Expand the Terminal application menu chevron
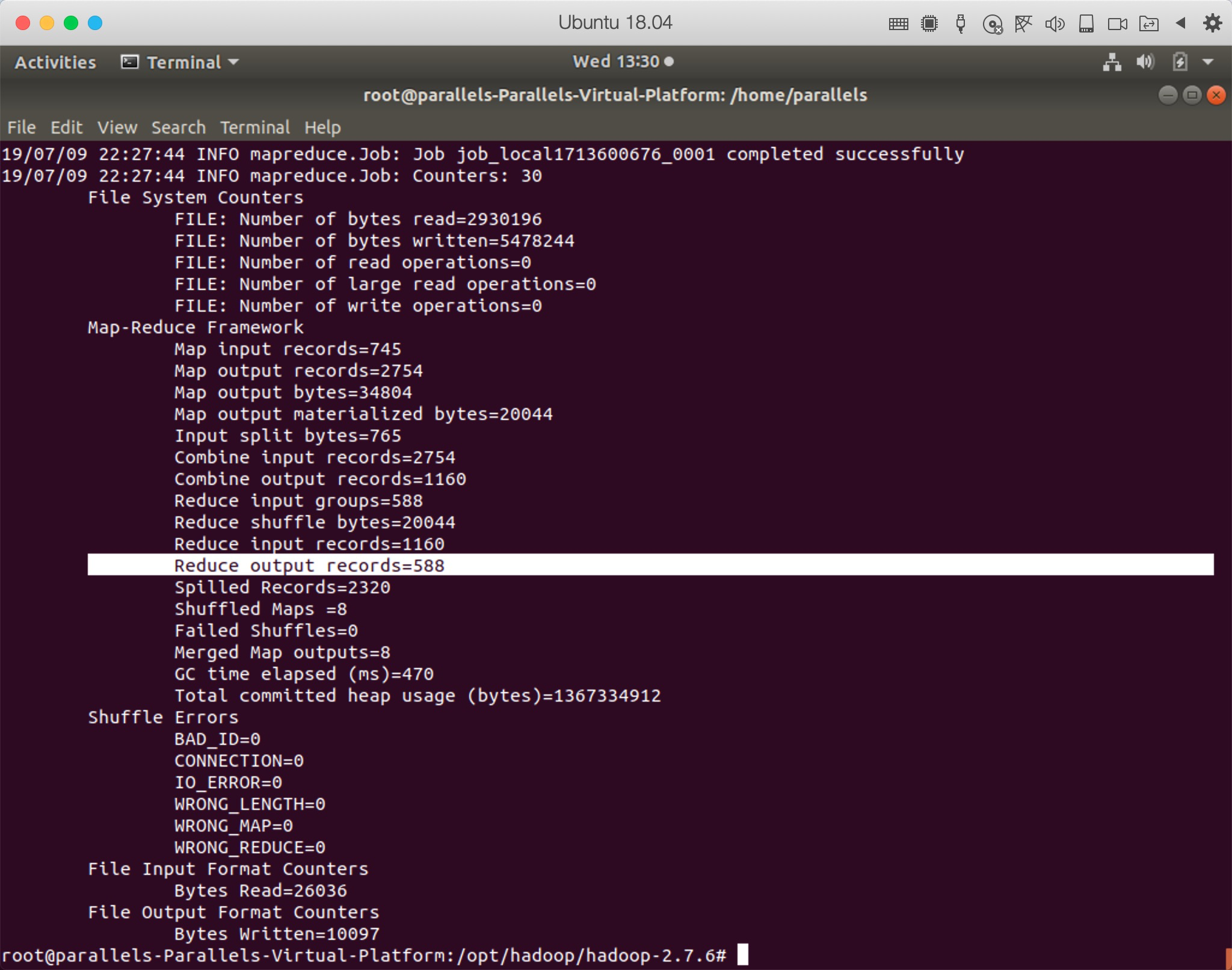Image resolution: width=1232 pixels, height=970 pixels. pos(234,61)
